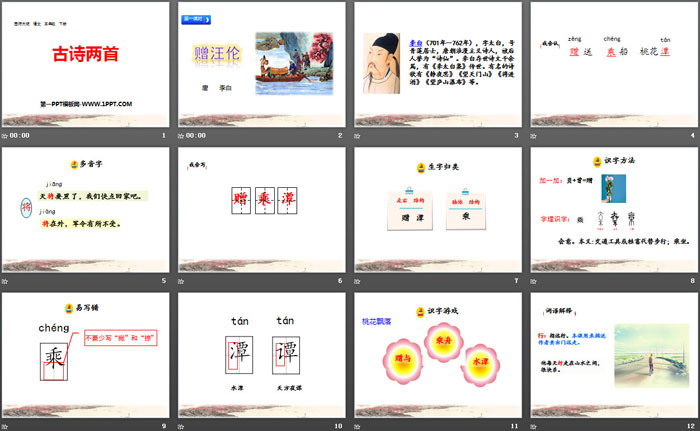
Task: Click the animation star icon under slide 12
Action: point(534,425)
